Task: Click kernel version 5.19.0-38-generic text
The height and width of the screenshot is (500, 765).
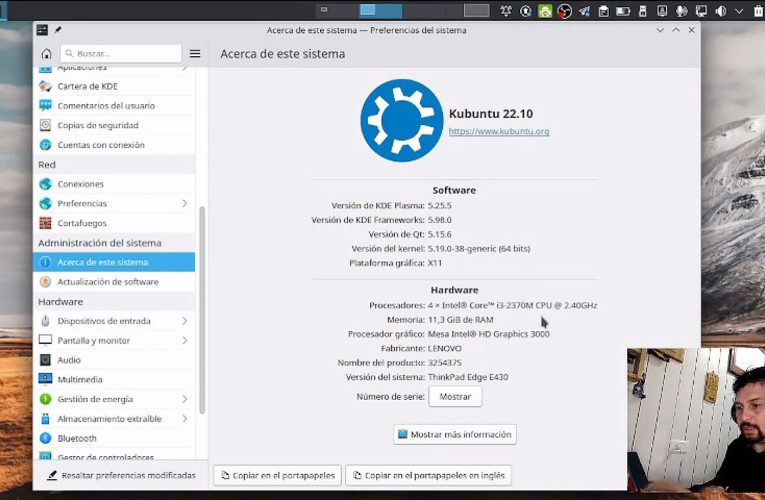Action: [x=479, y=249]
